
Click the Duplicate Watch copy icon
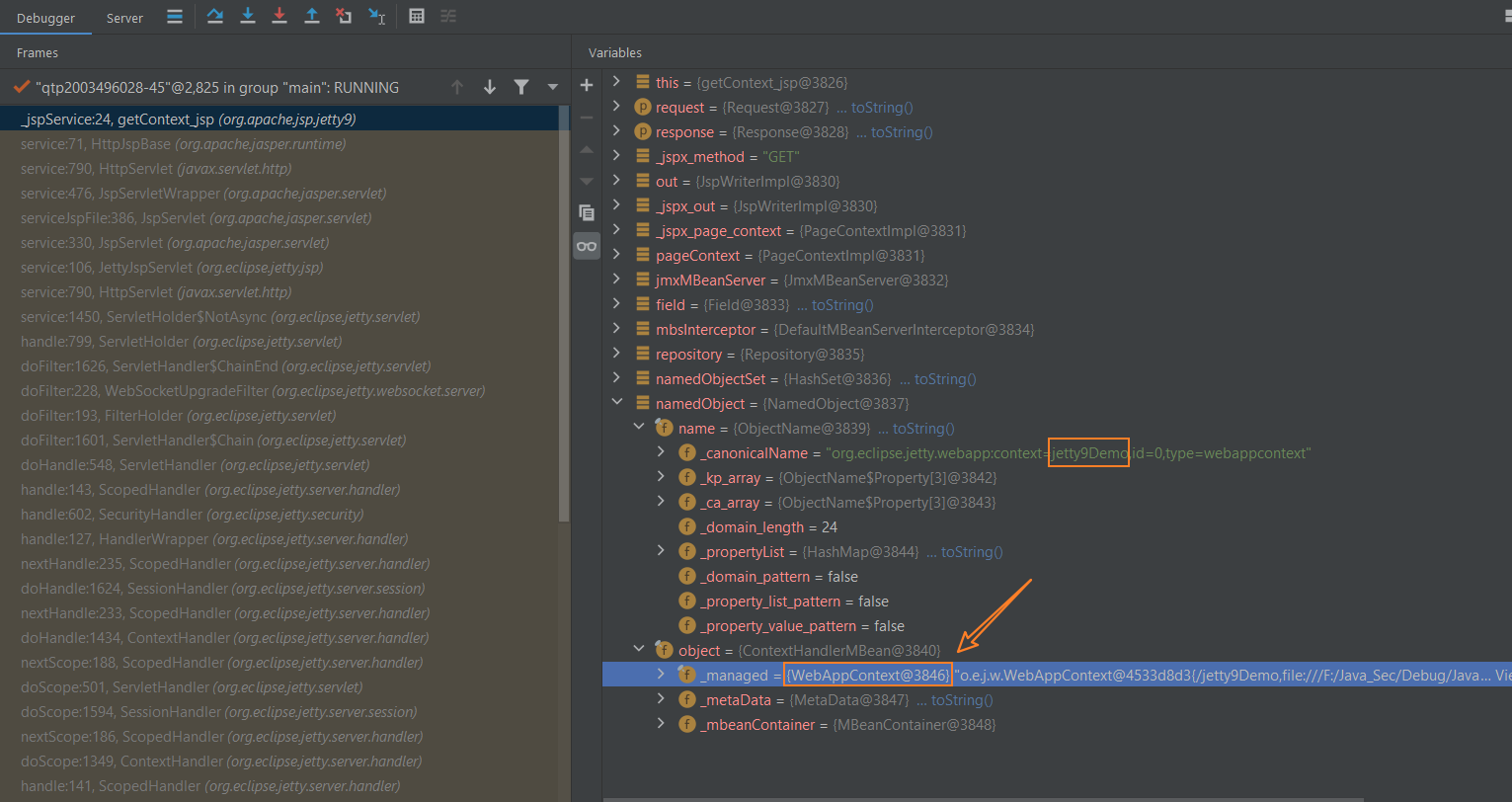(587, 212)
